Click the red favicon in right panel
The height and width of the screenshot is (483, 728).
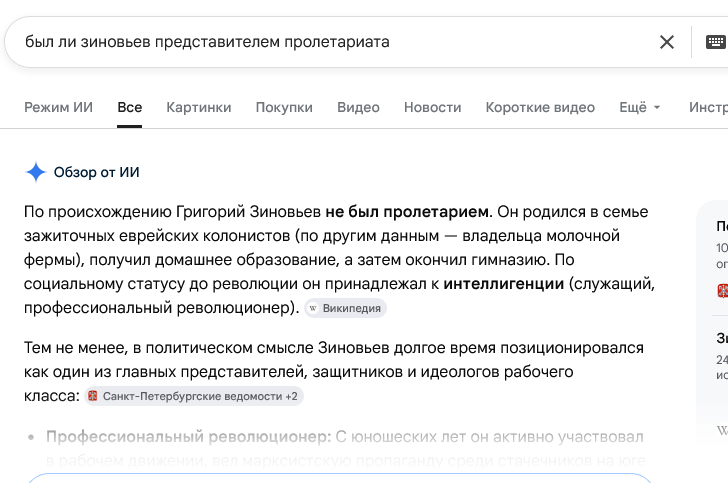tap(722, 291)
